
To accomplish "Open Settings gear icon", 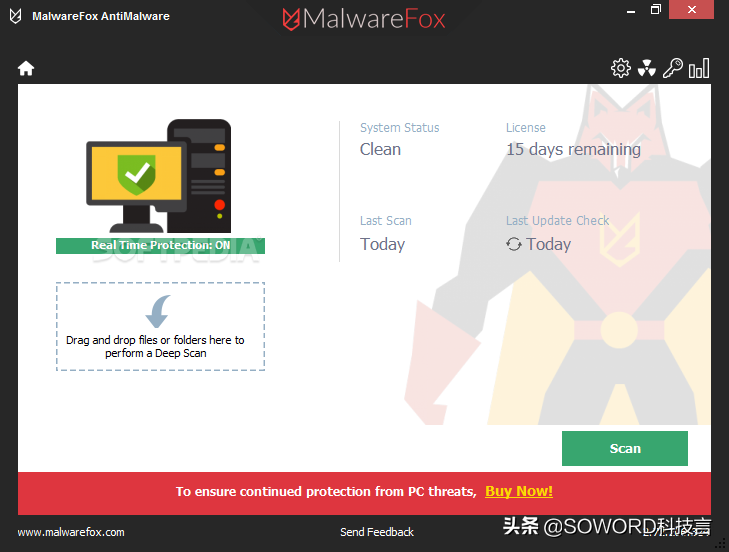I will [x=621, y=68].
